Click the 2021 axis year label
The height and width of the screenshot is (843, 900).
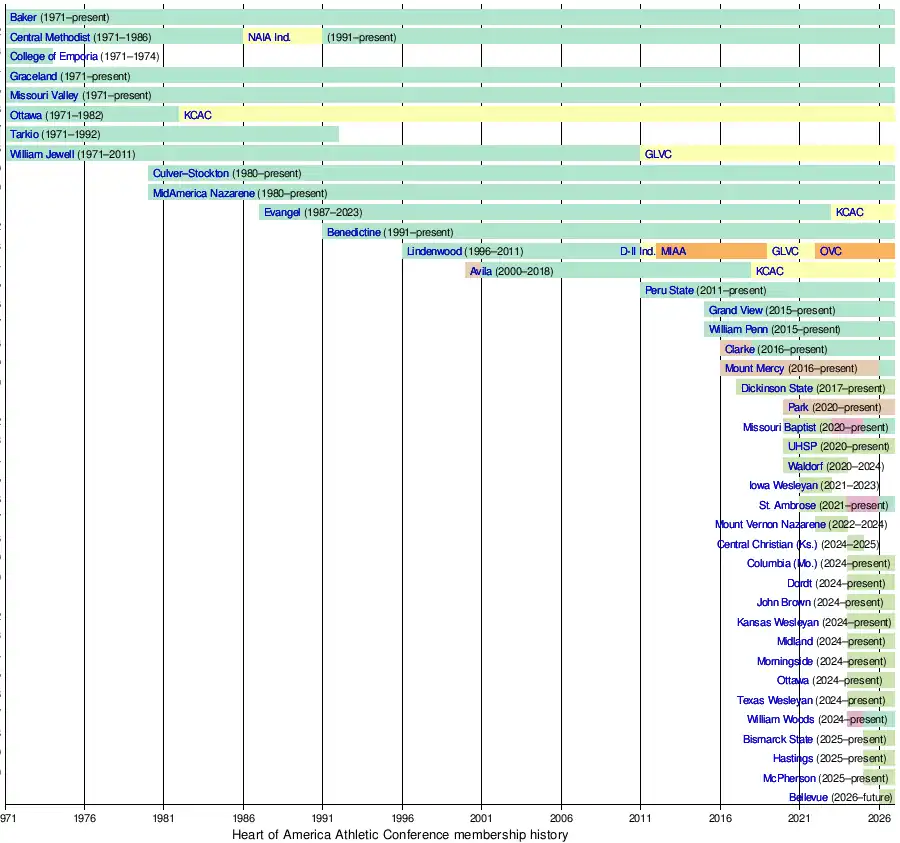click(x=799, y=818)
